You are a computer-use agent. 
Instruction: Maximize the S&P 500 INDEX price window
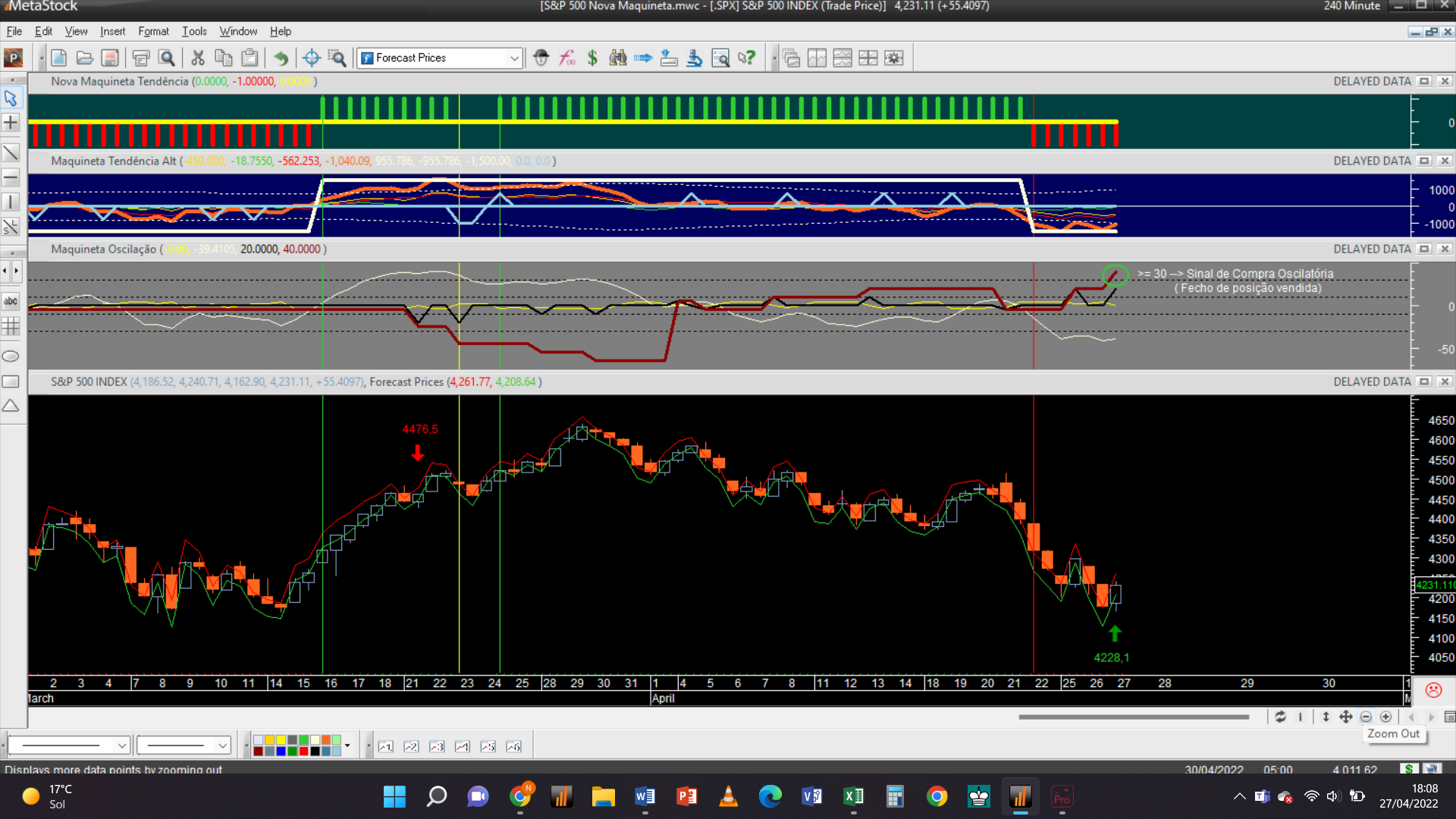1424,381
